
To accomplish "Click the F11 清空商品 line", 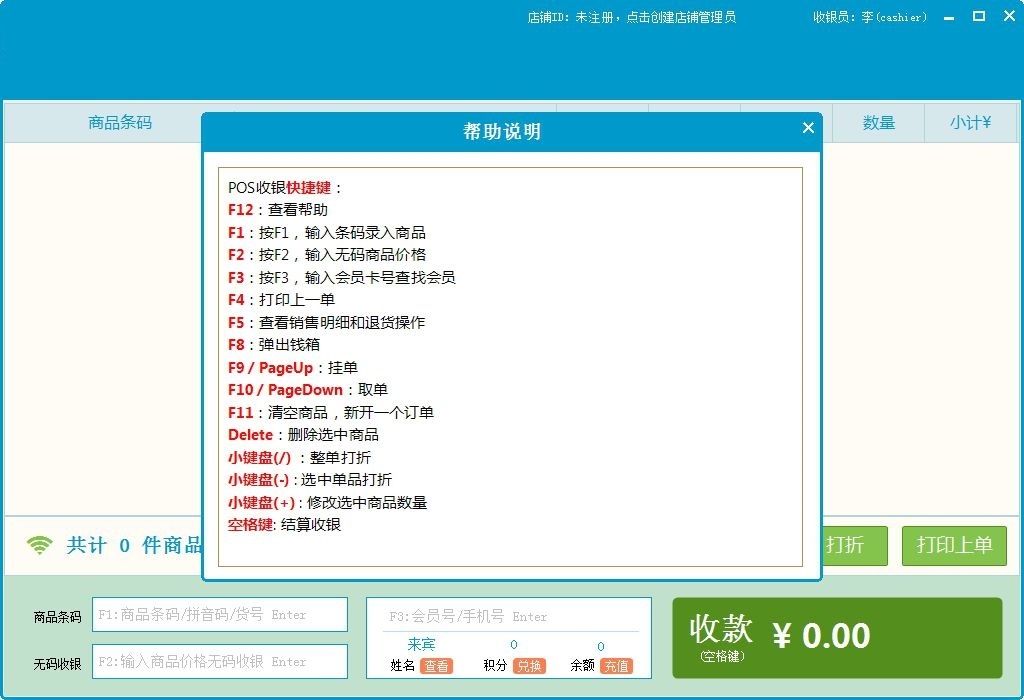I will 330,413.
